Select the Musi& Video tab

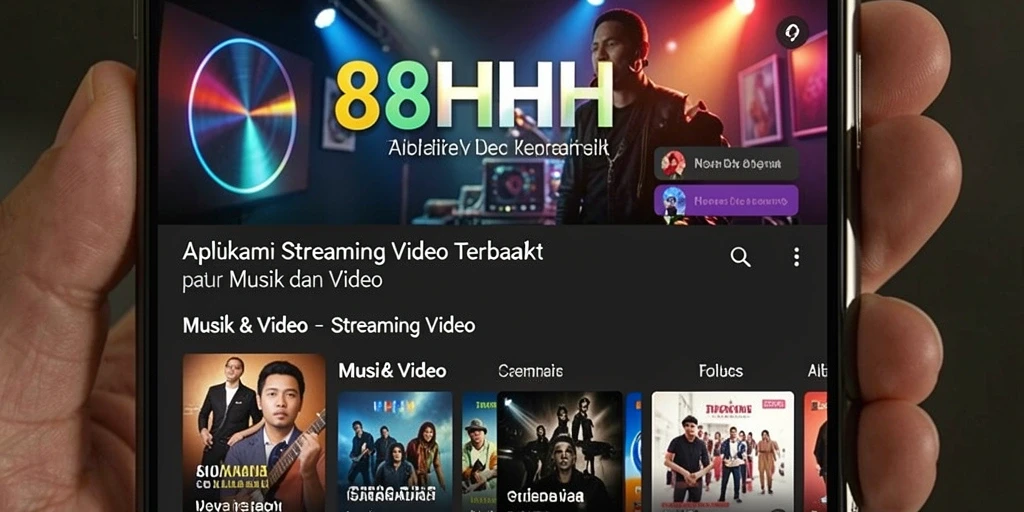pos(392,371)
